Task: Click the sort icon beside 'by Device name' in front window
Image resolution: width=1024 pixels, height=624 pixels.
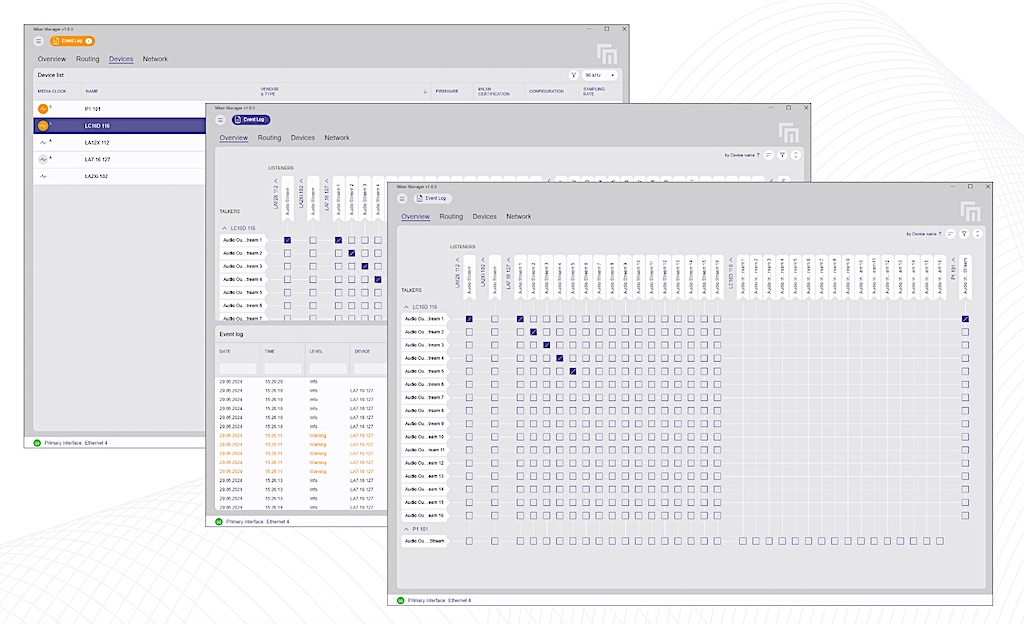Action: (950, 234)
